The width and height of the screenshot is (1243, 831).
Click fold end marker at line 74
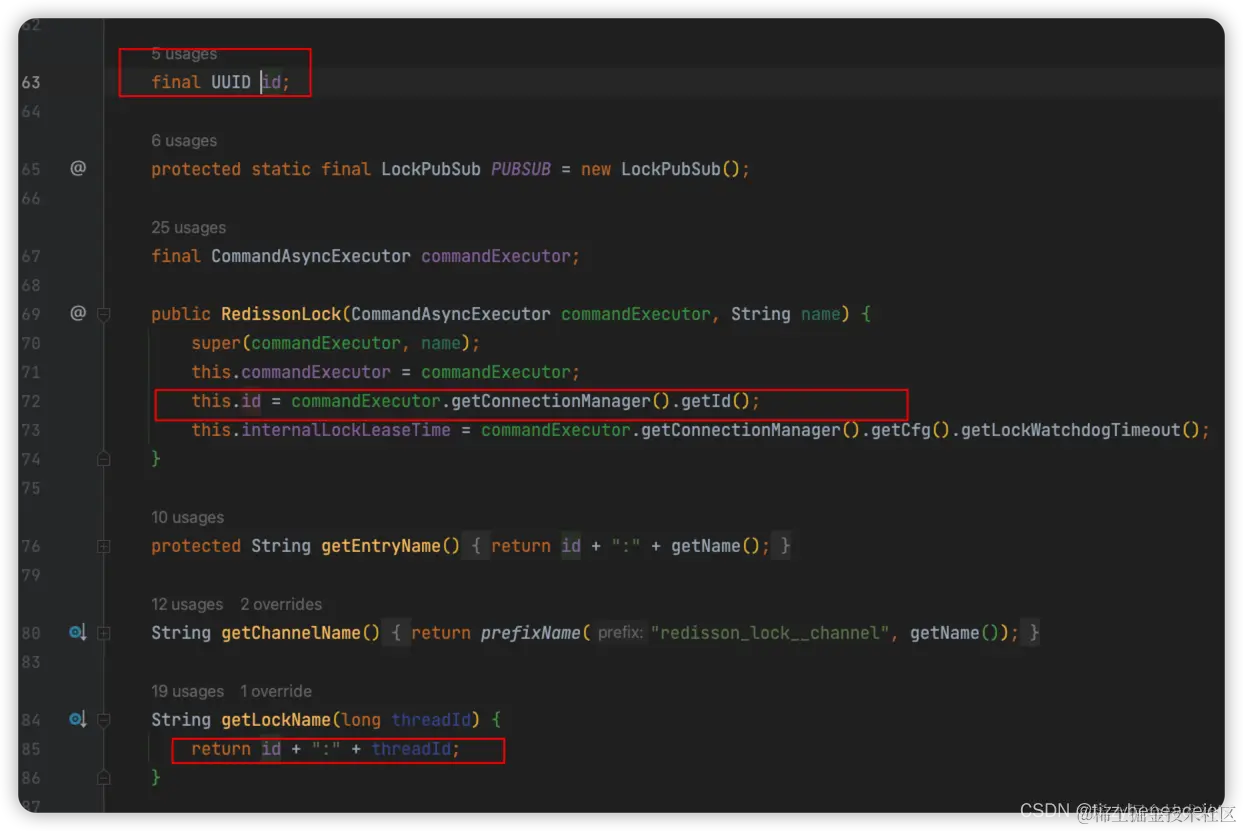(x=103, y=458)
